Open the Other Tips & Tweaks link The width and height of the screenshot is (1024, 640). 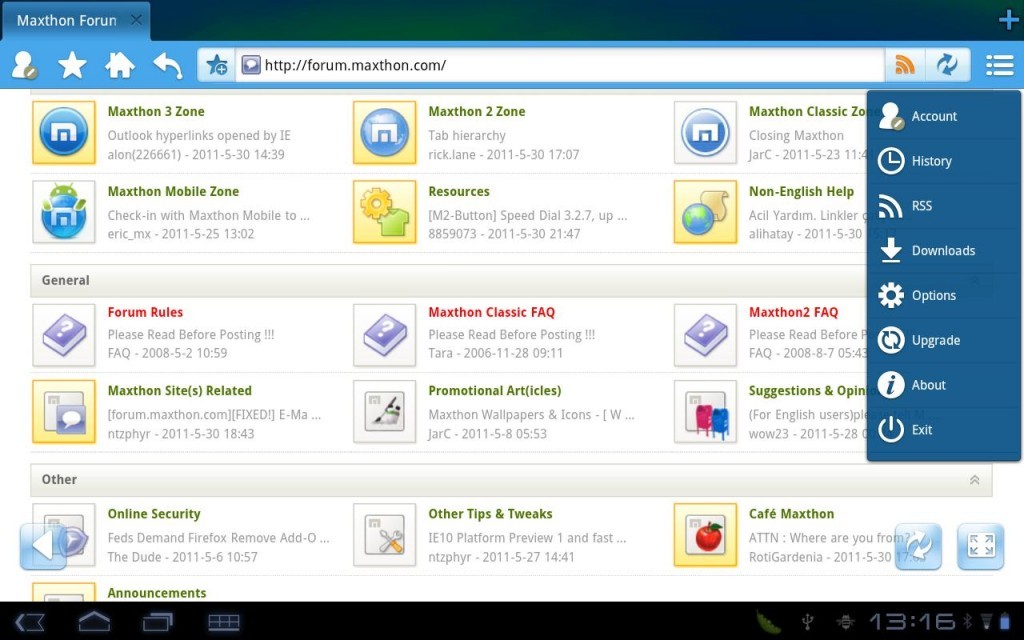click(x=490, y=514)
